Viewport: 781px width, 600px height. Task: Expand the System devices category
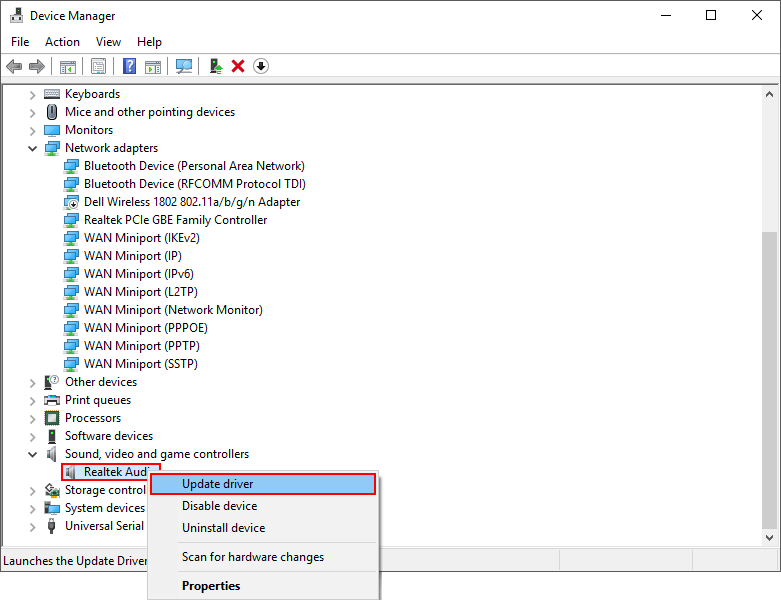[32, 509]
